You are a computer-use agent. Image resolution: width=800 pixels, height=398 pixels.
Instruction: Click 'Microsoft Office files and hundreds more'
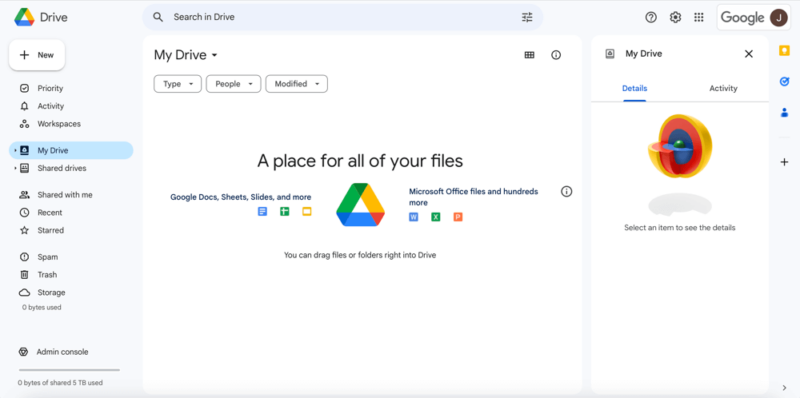coord(473,197)
